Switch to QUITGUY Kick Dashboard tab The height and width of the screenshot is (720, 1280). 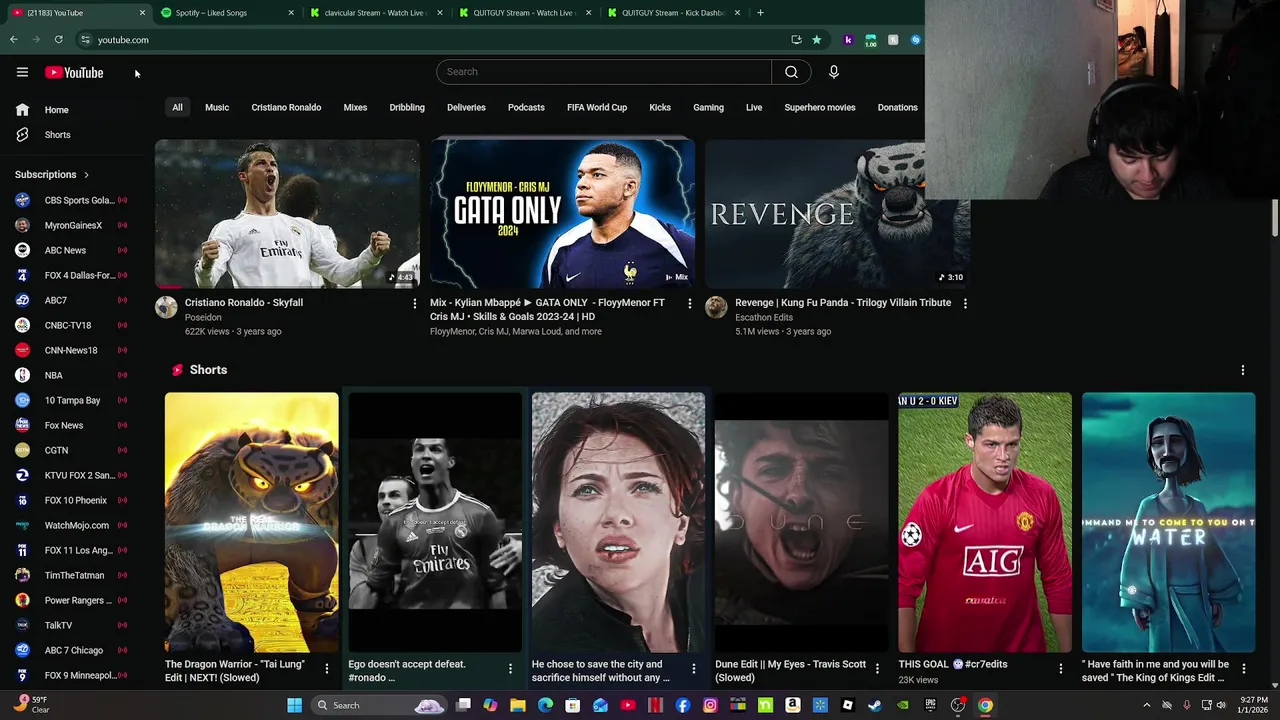pyautogui.click(x=676, y=13)
